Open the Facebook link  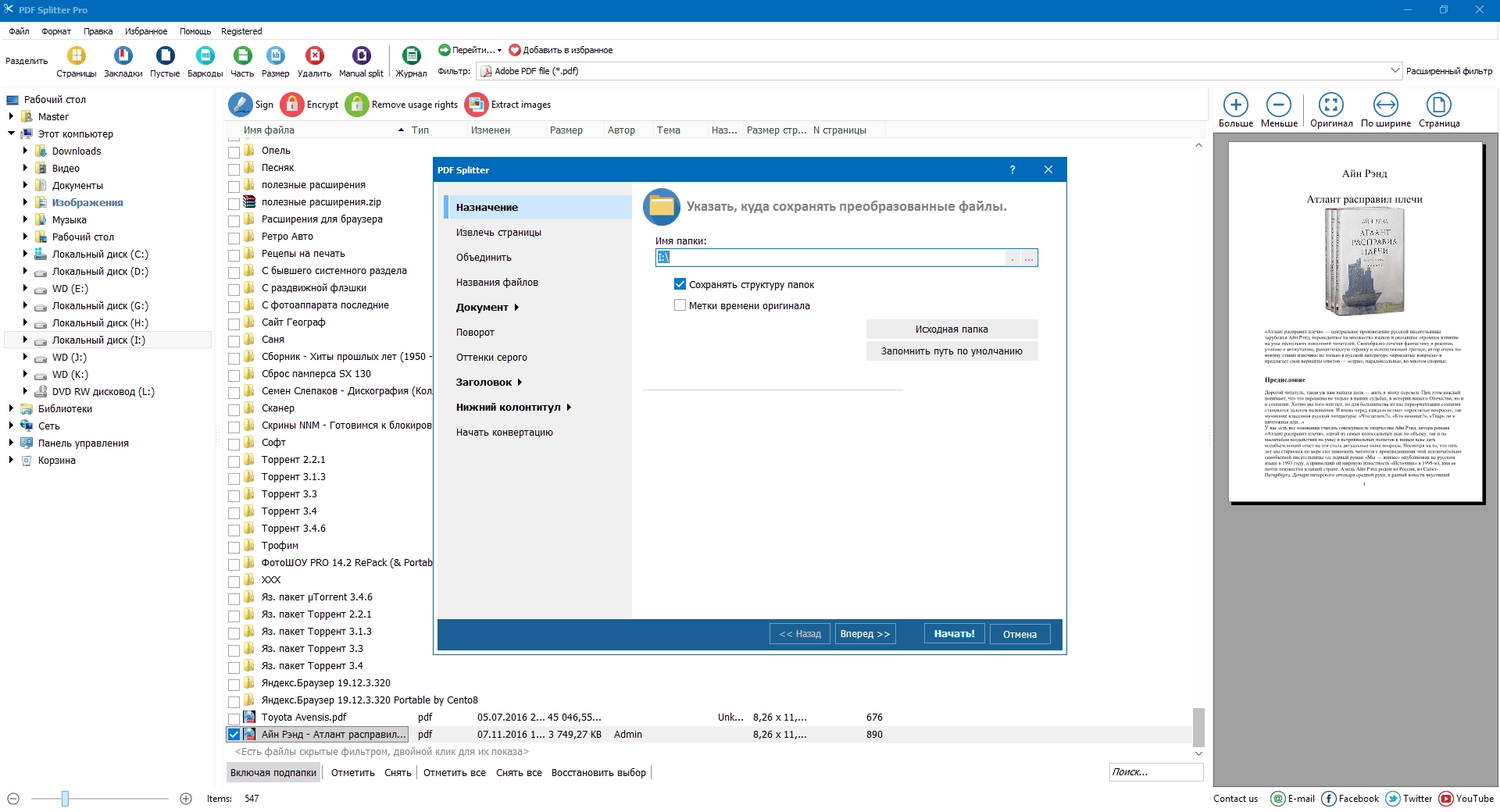pos(1350,799)
